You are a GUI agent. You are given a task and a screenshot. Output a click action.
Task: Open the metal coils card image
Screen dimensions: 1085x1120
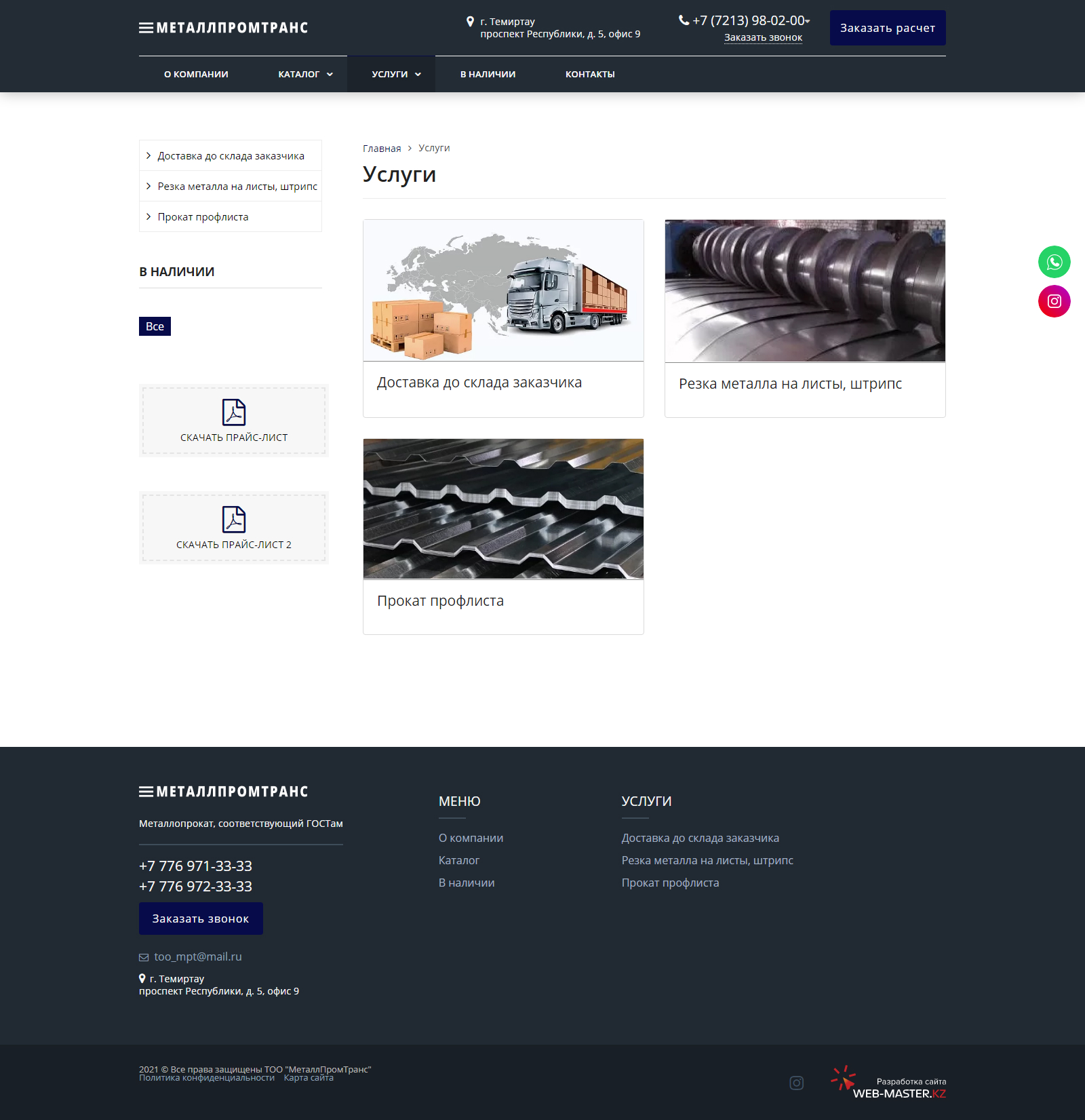805,291
